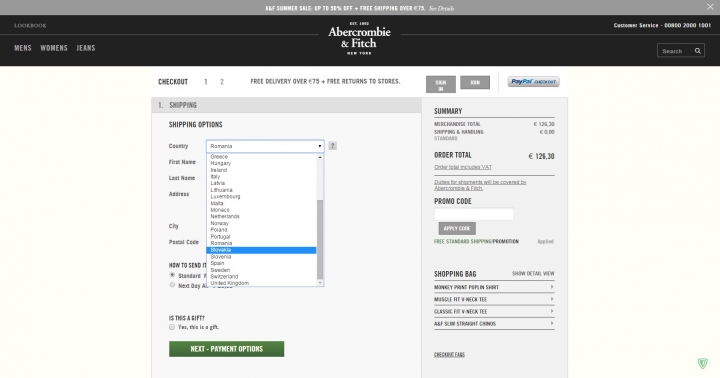Choose Slovenia from the country list
Screen dimensions: 720x378
pyautogui.click(x=261, y=257)
